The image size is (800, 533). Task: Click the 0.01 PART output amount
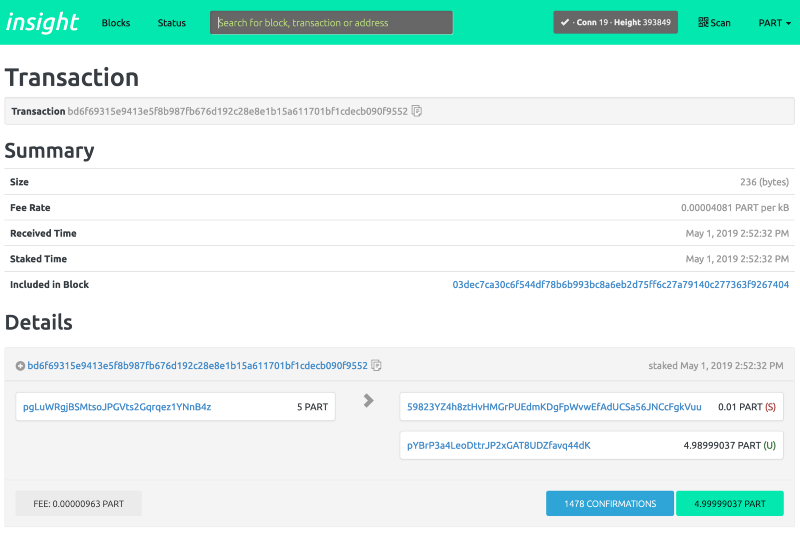[x=740, y=407]
